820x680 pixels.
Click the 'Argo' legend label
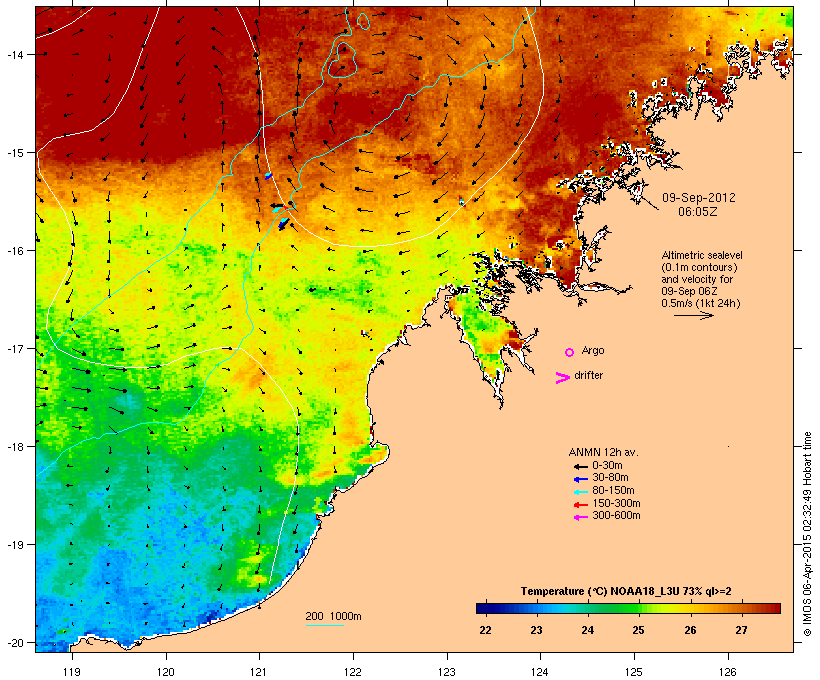tap(593, 350)
